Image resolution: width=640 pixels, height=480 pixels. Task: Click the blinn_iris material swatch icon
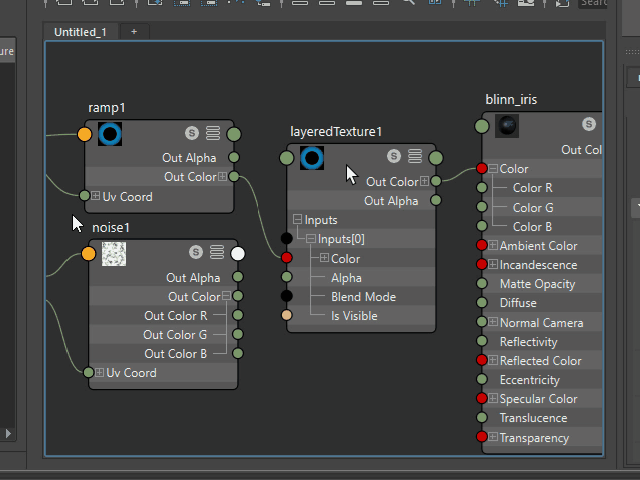(508, 126)
